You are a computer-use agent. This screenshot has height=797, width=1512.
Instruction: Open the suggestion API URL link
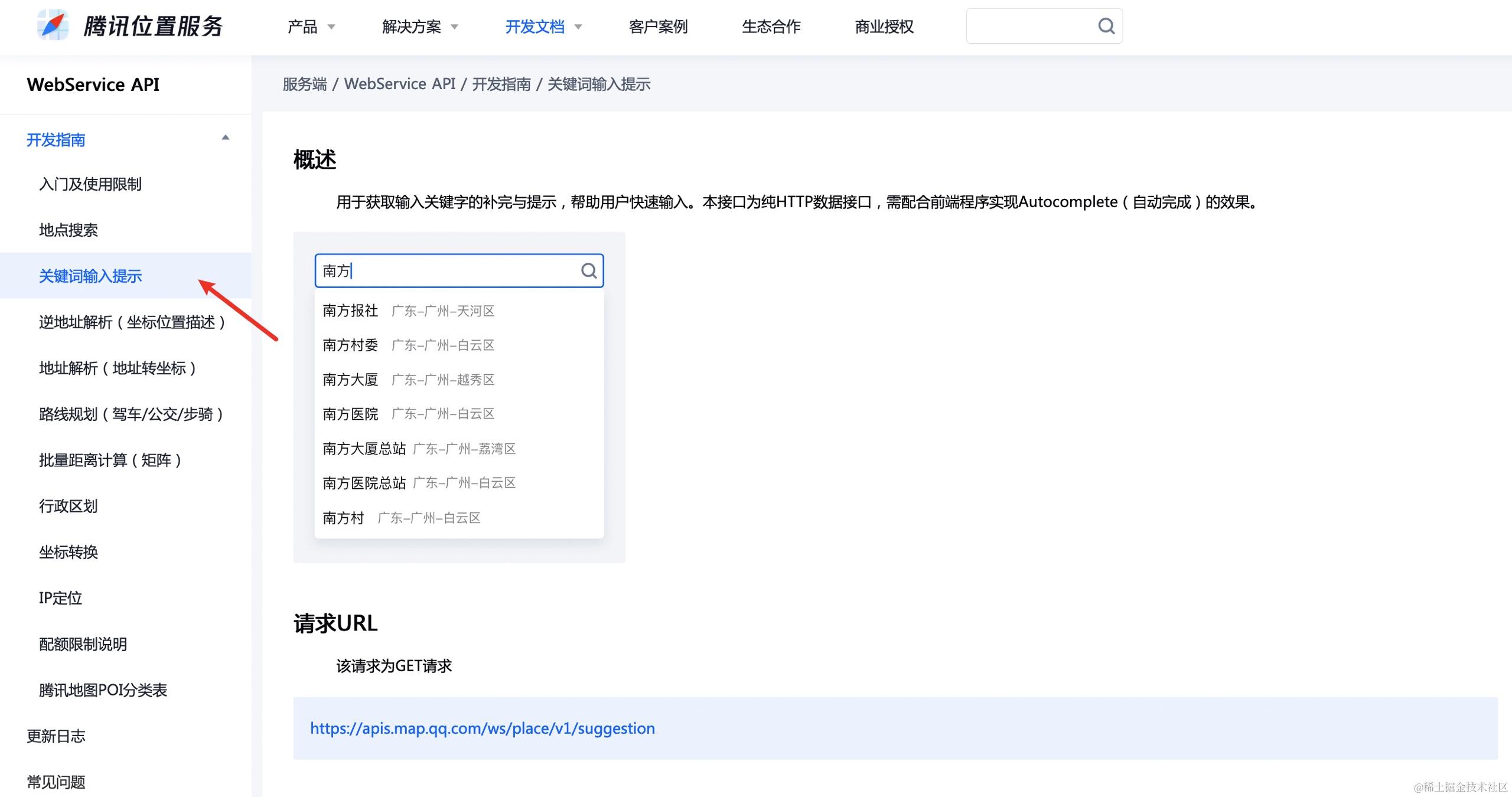pos(482,728)
